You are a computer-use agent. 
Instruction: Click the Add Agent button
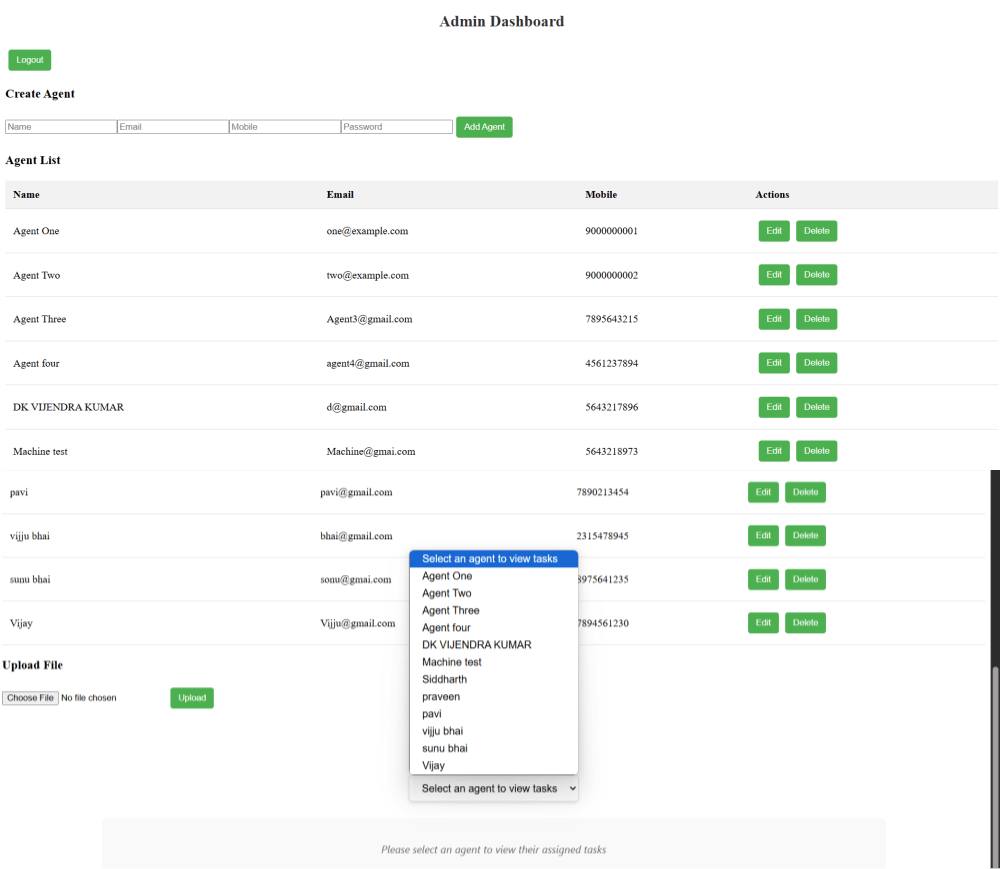[484, 127]
